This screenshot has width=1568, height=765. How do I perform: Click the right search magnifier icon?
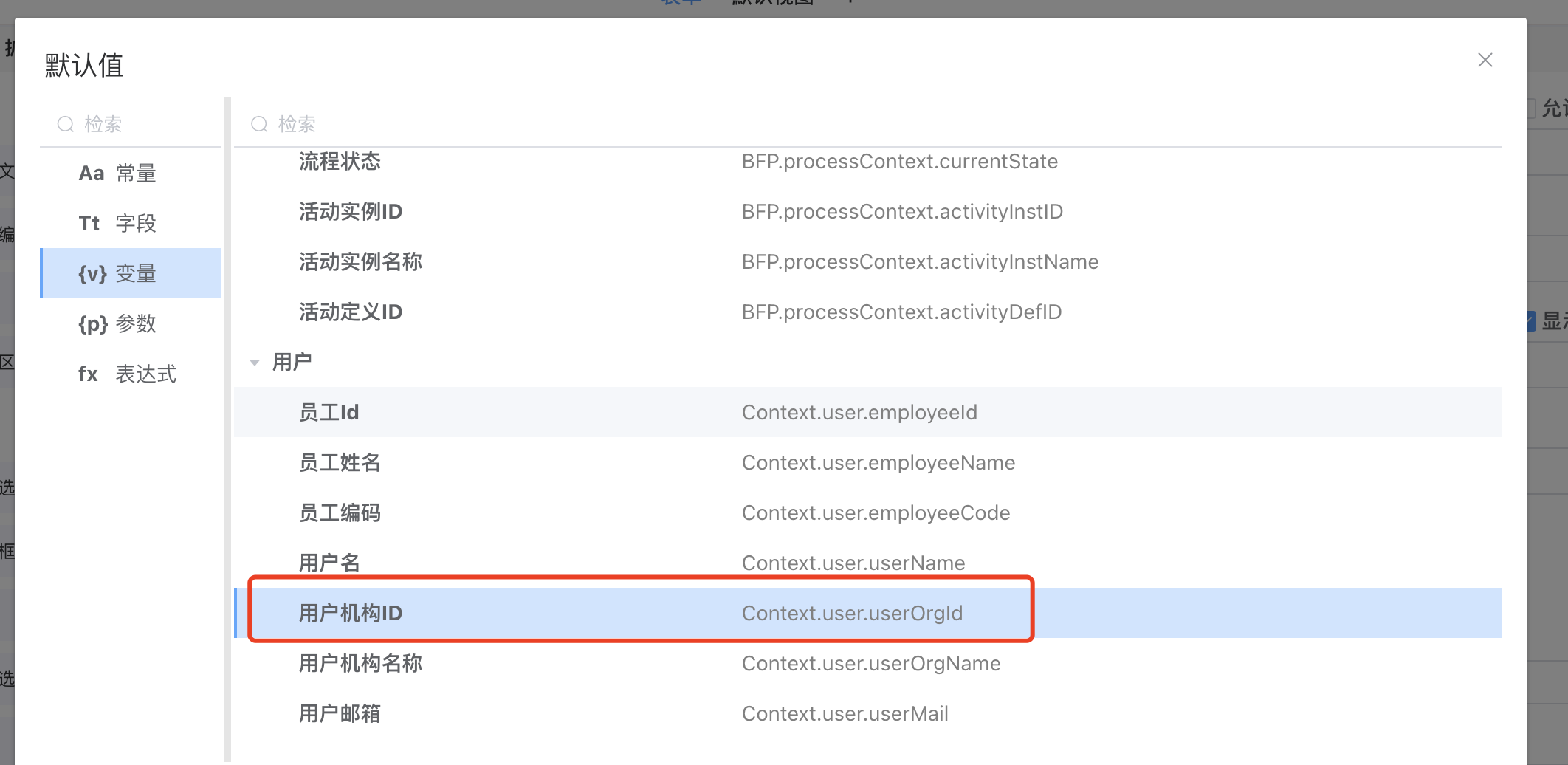tap(259, 124)
